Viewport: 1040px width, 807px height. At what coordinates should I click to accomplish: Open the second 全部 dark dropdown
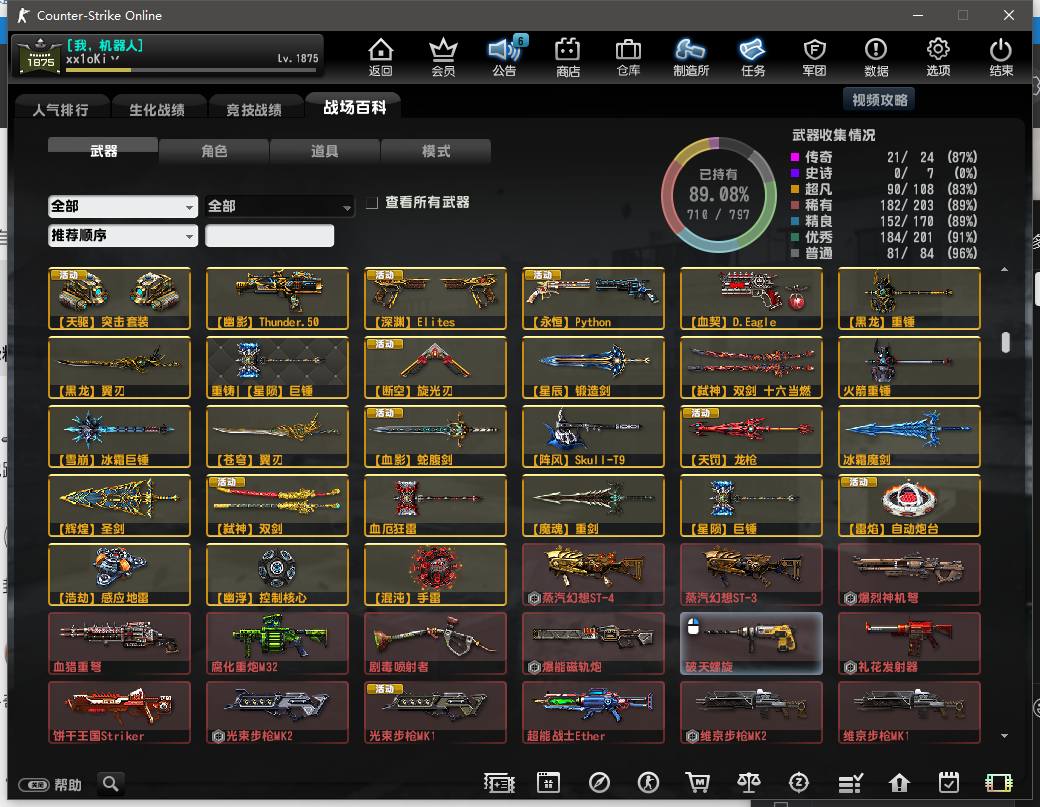[x=279, y=206]
